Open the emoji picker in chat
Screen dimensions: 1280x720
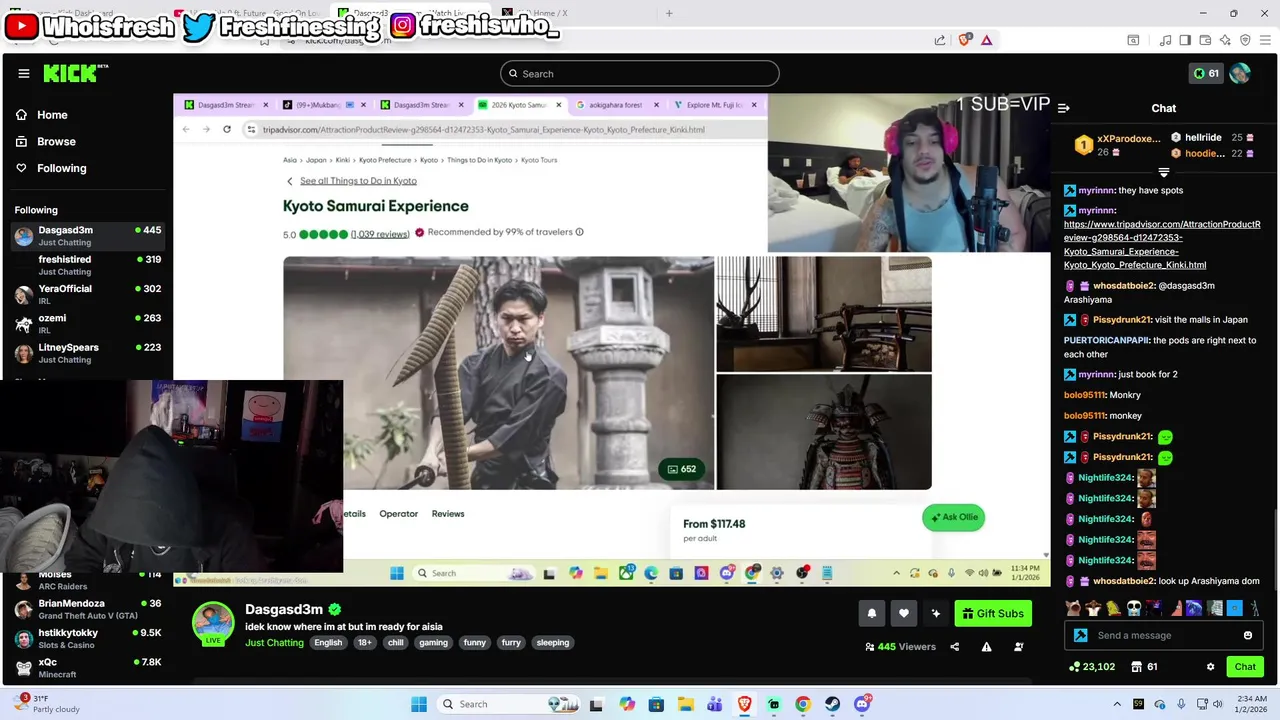point(1248,636)
